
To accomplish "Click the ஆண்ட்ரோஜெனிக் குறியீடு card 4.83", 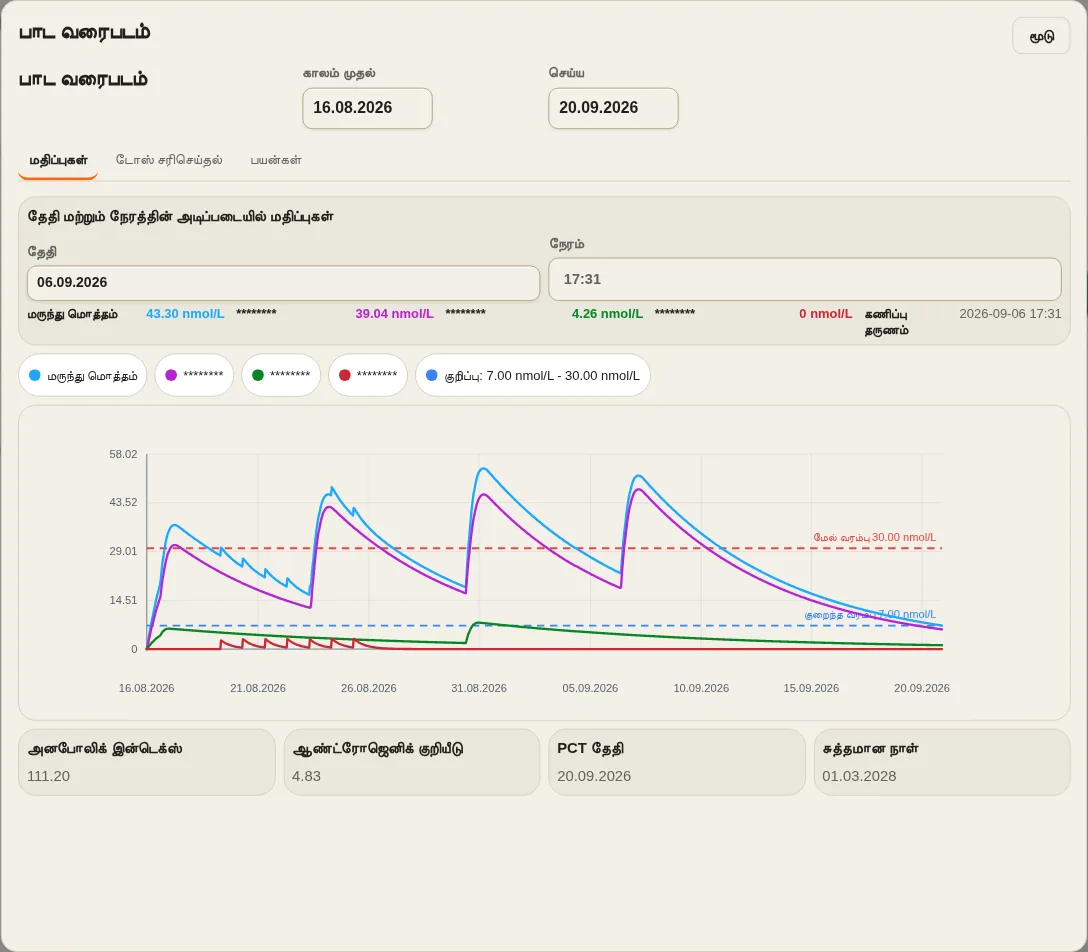I will coord(411,762).
